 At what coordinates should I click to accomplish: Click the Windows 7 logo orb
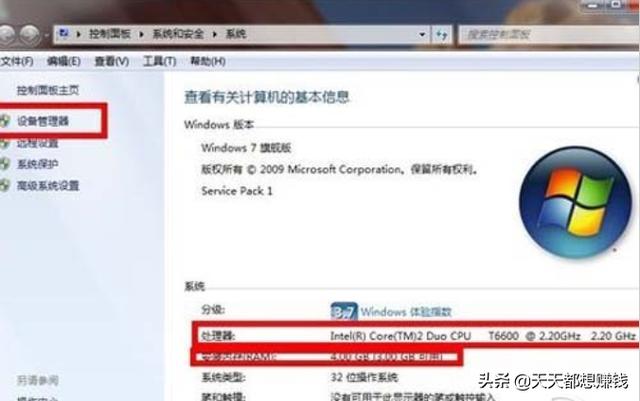tap(576, 203)
